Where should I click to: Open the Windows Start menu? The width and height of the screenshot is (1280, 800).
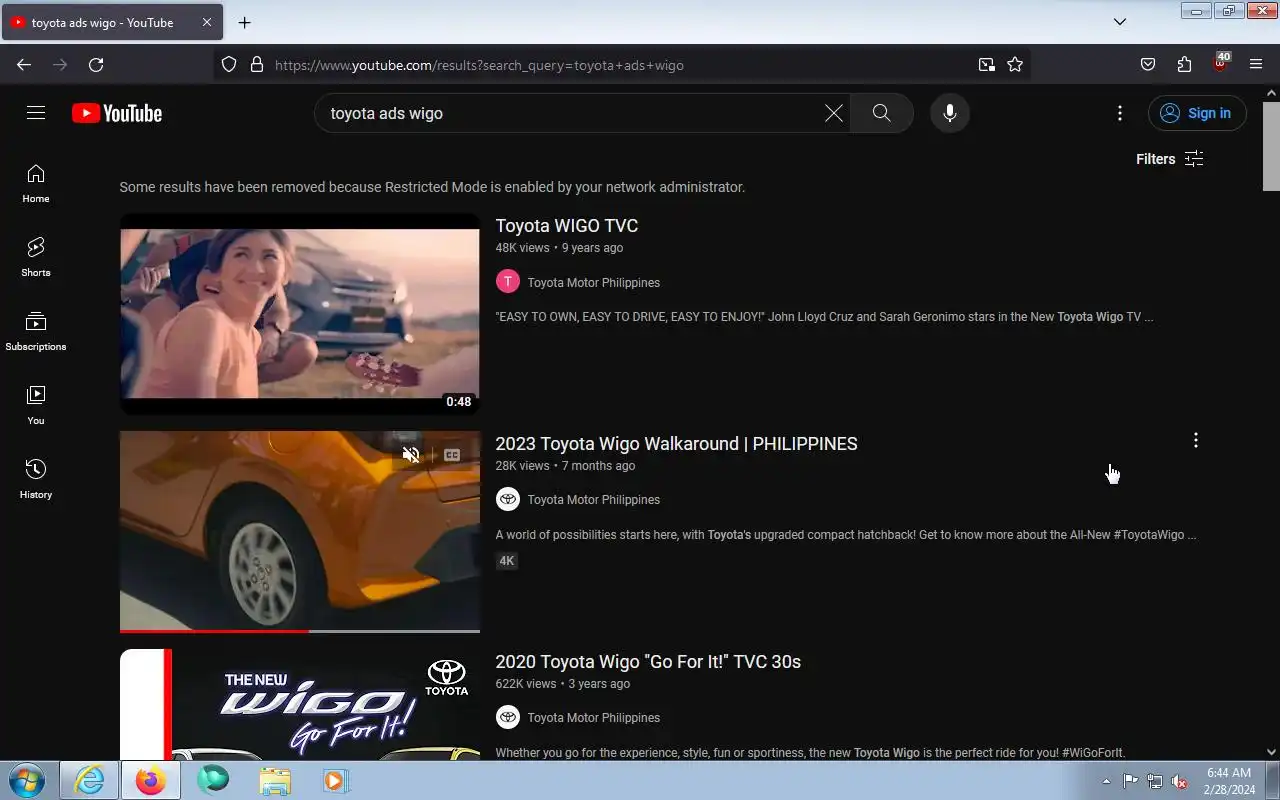point(27,780)
